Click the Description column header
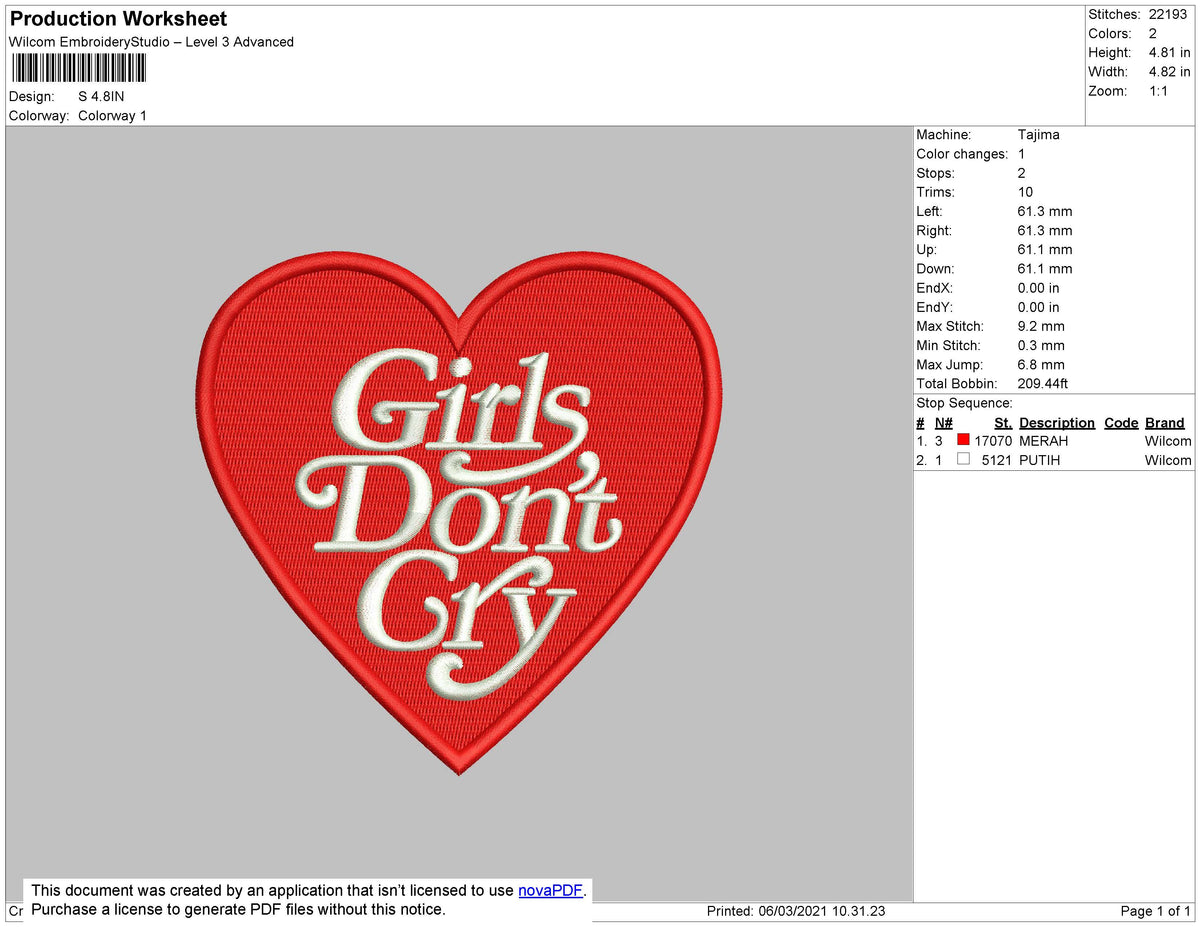The height and width of the screenshot is (927, 1200). coord(1057,422)
